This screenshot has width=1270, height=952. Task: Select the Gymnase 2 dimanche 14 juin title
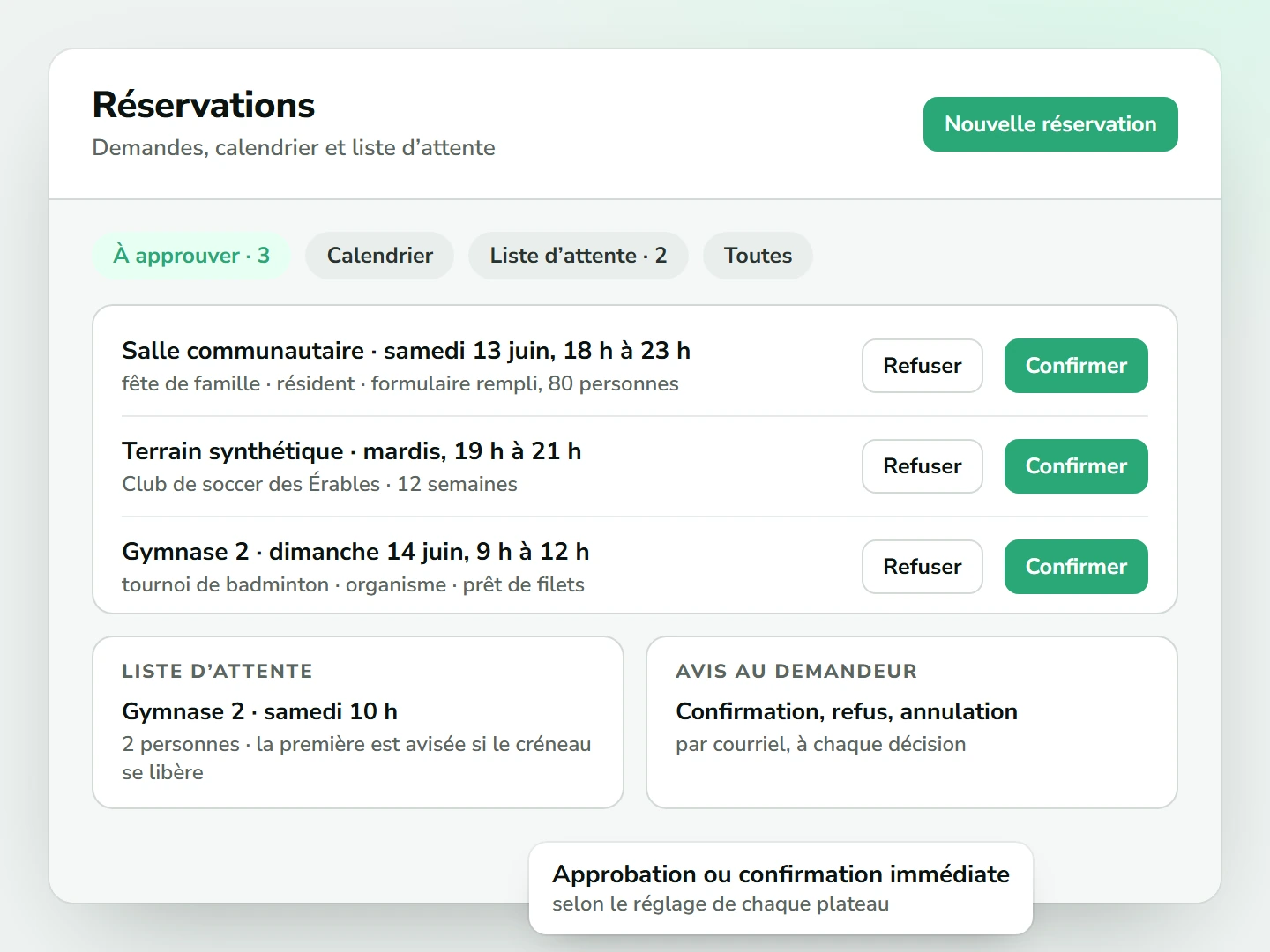355,552
